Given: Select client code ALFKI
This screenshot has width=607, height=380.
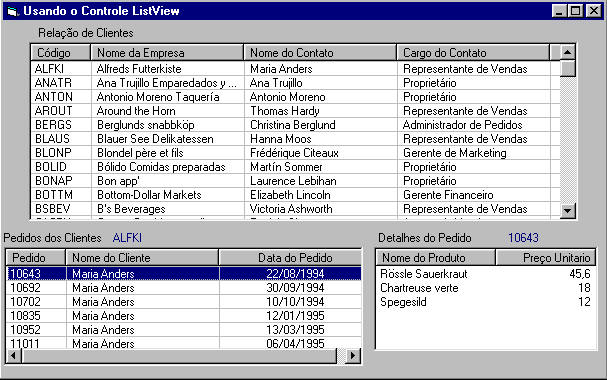Looking at the screenshot, I should [x=49, y=69].
